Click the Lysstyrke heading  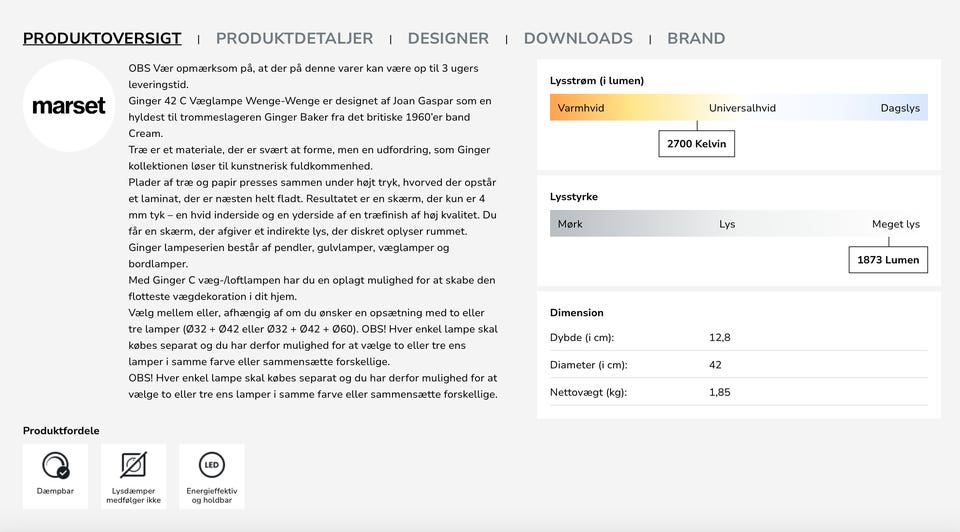point(574,197)
